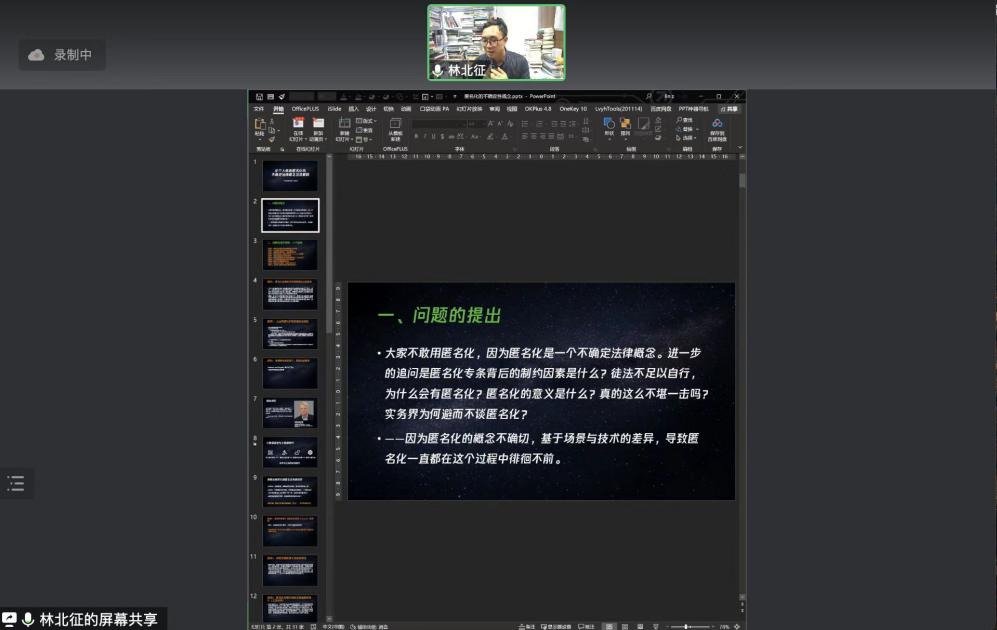Click the Share button in the ribbon
Image resolution: width=997 pixels, height=630 pixels.
click(730, 108)
